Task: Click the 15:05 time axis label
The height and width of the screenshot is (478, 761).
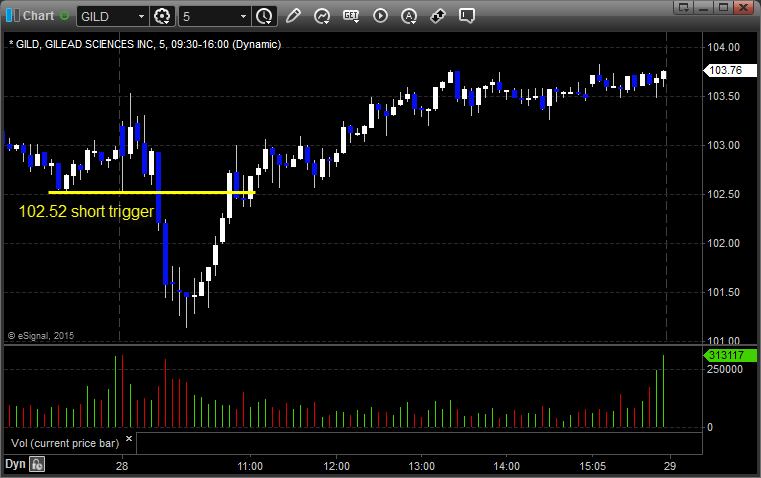Action: pyautogui.click(x=592, y=466)
